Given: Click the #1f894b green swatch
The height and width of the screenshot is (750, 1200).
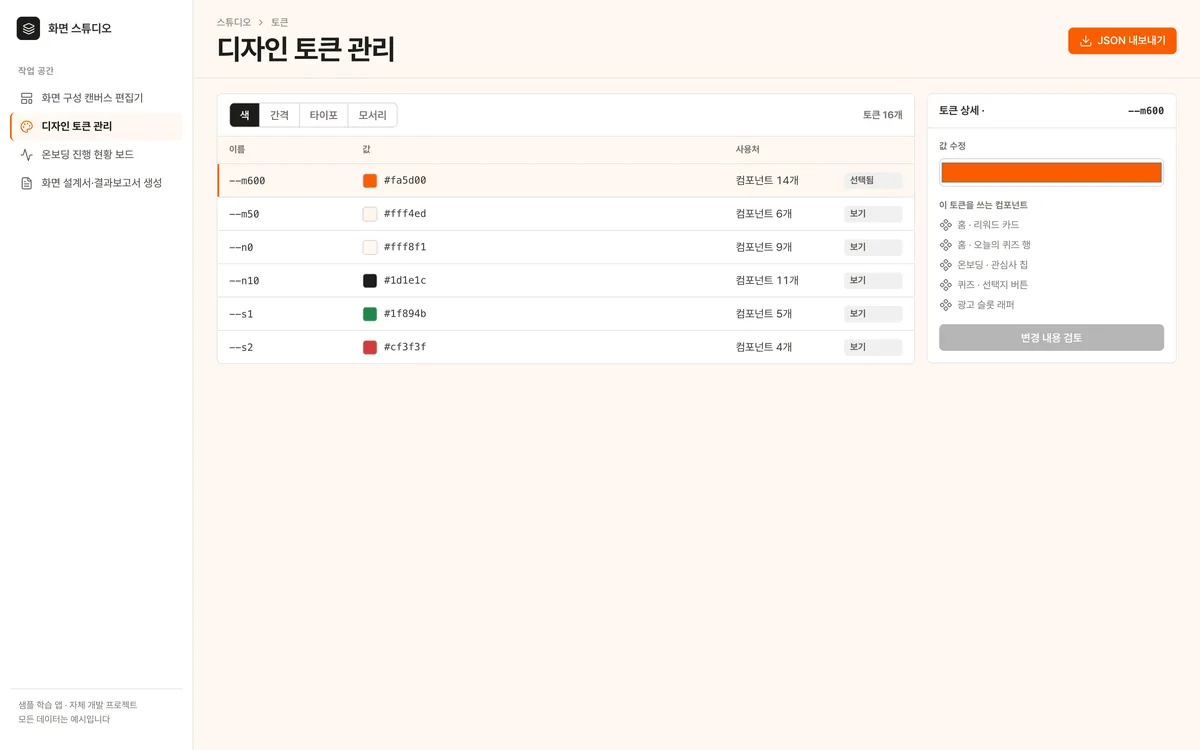Looking at the screenshot, I should click(x=370, y=314).
